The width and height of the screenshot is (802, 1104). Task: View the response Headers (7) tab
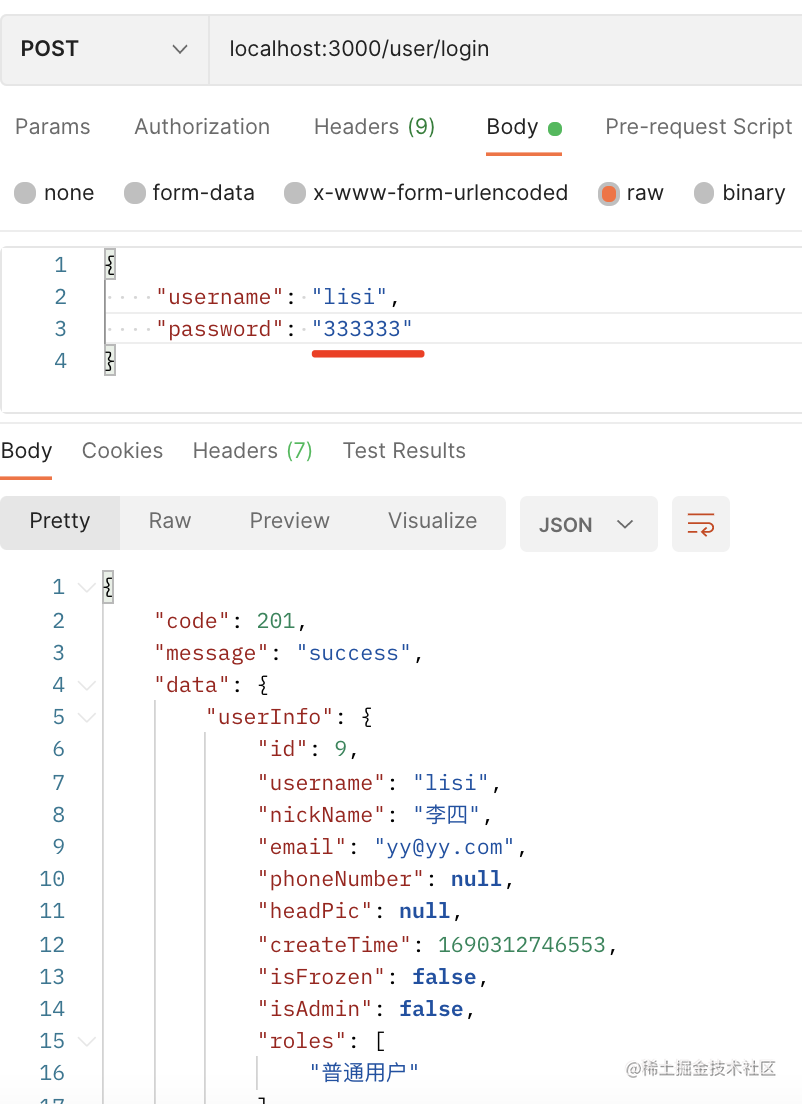pyautogui.click(x=252, y=451)
